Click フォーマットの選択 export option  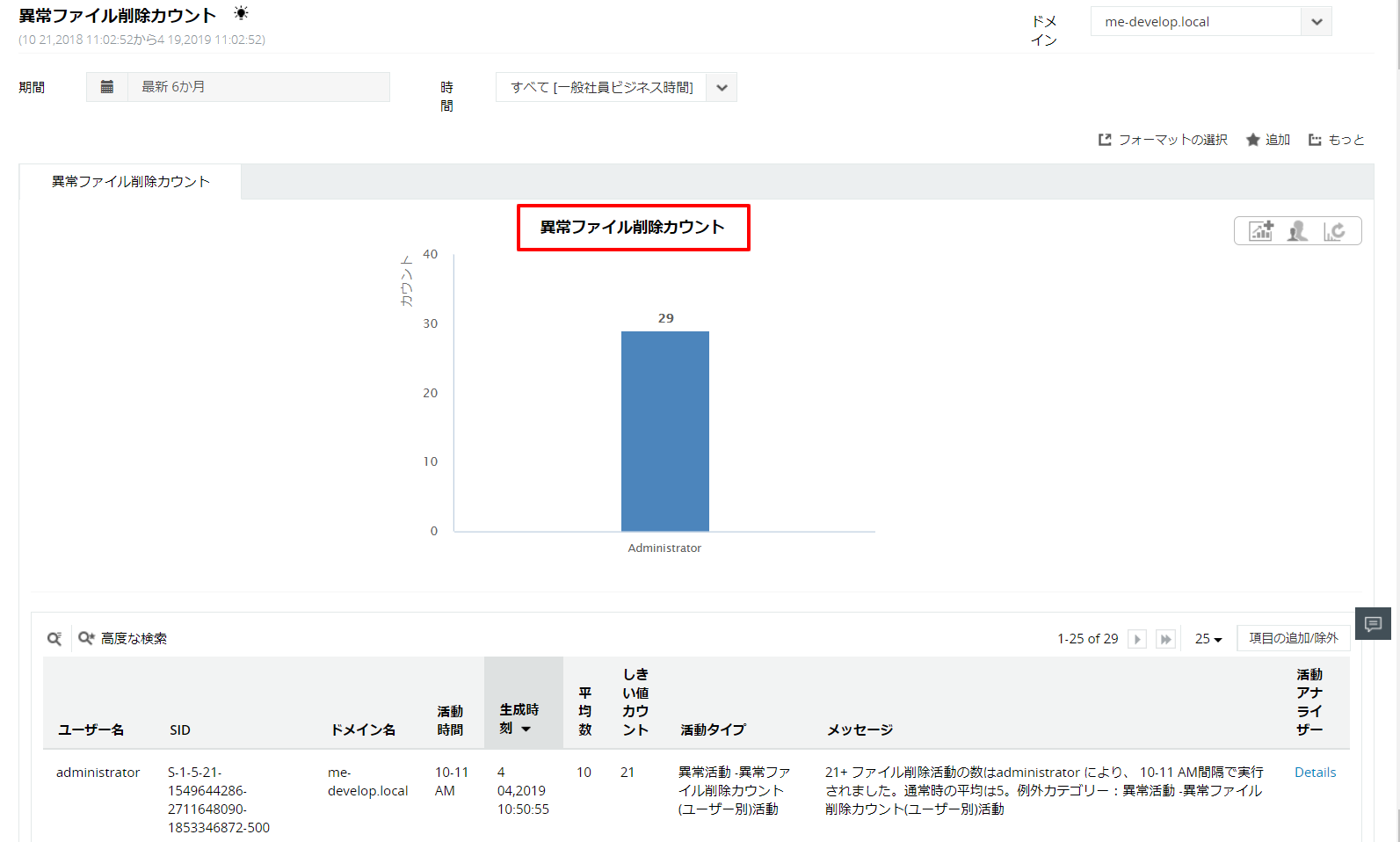point(1163,140)
